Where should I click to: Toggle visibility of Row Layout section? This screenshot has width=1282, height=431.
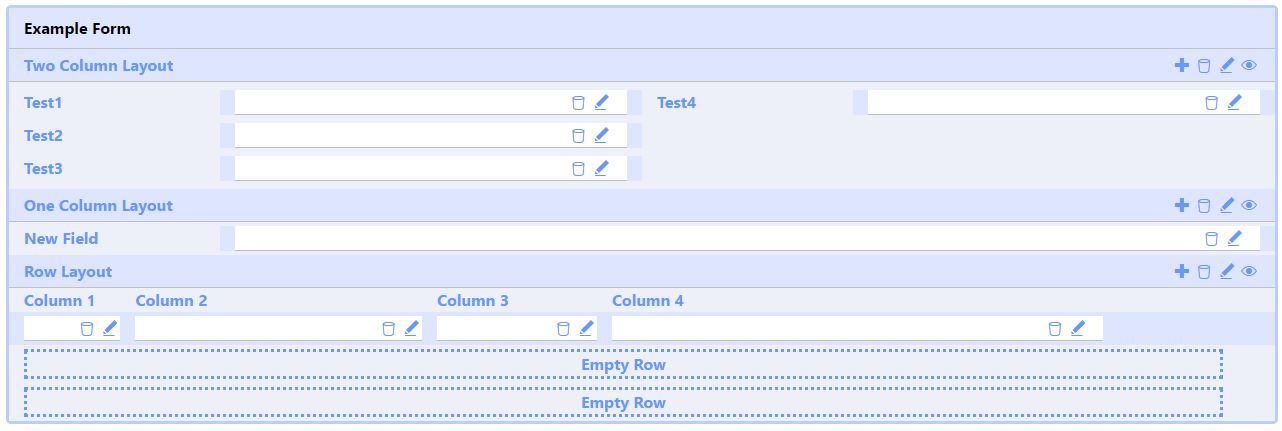(1249, 271)
